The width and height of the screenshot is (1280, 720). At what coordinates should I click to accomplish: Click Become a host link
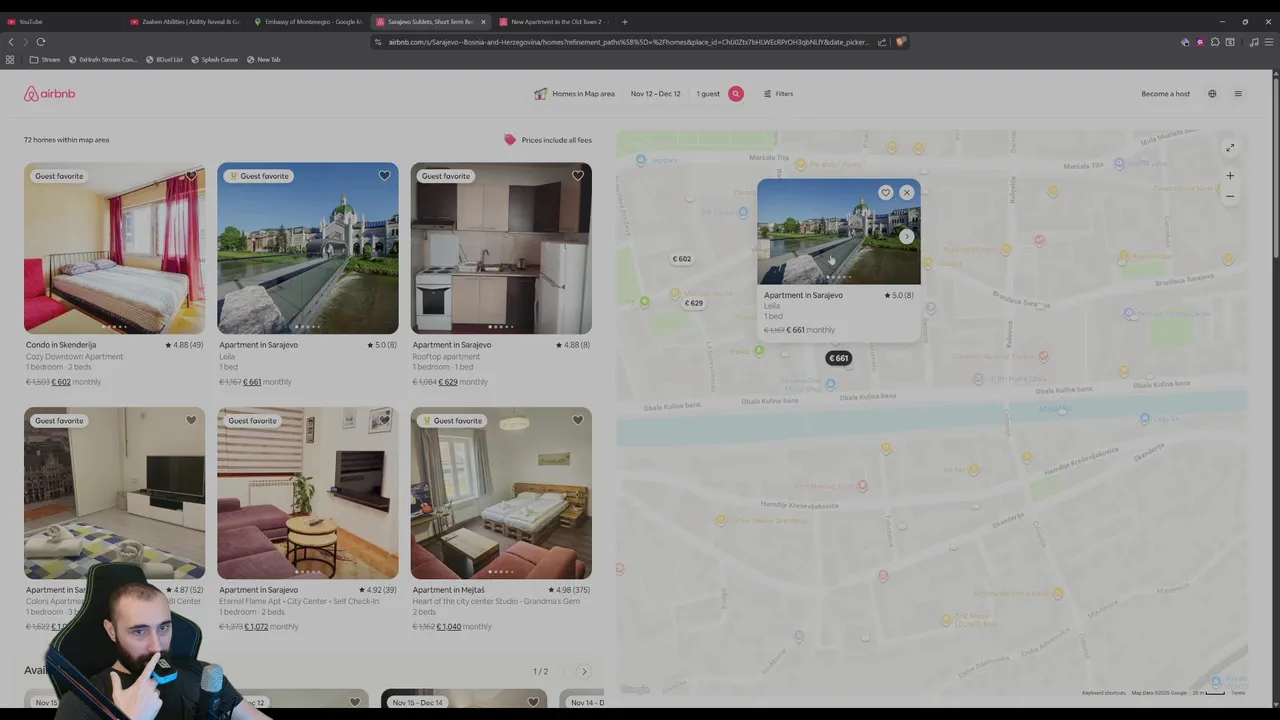point(1165,94)
